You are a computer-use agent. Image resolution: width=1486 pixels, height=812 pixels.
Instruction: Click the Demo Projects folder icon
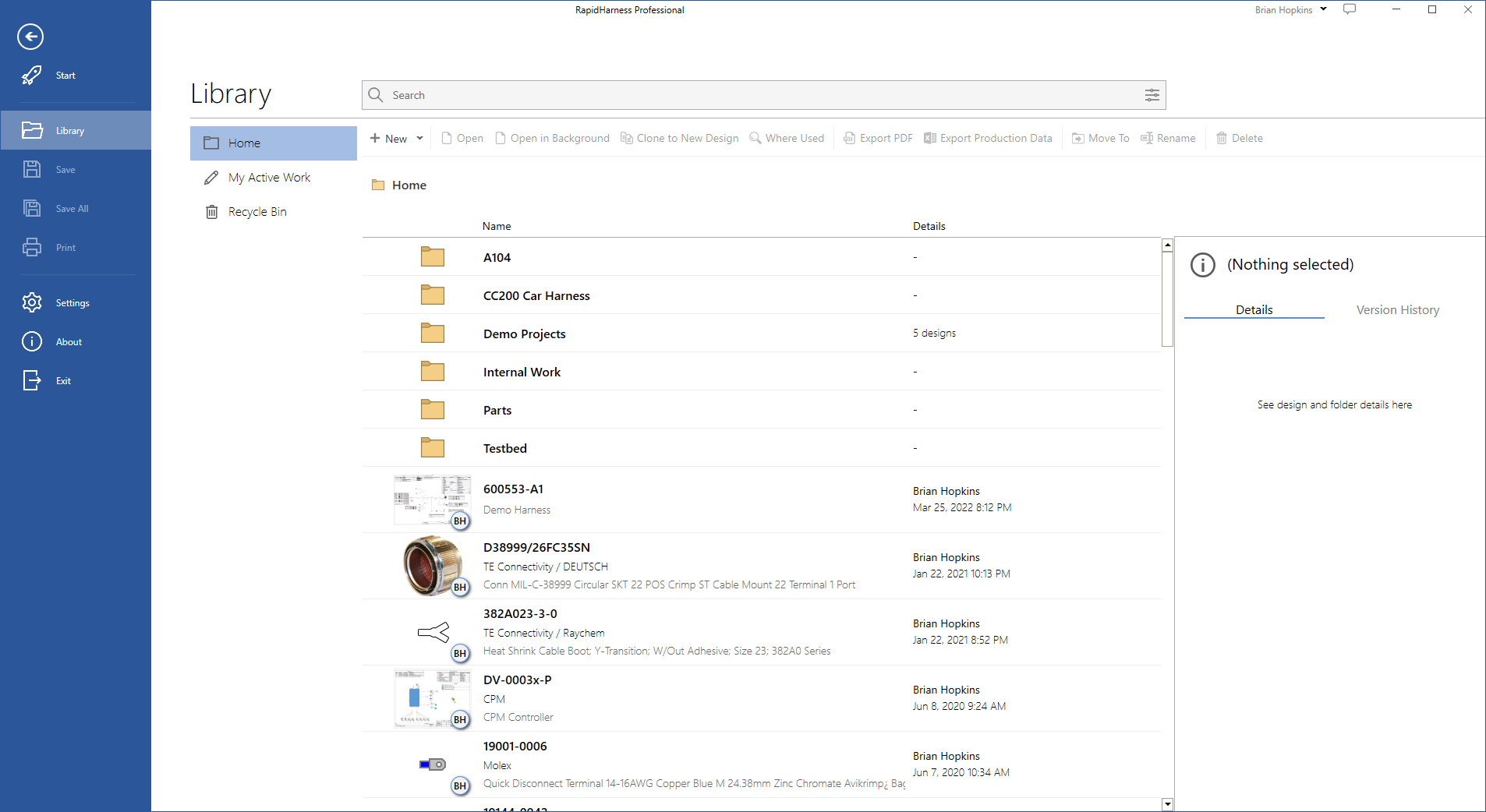[x=433, y=333]
